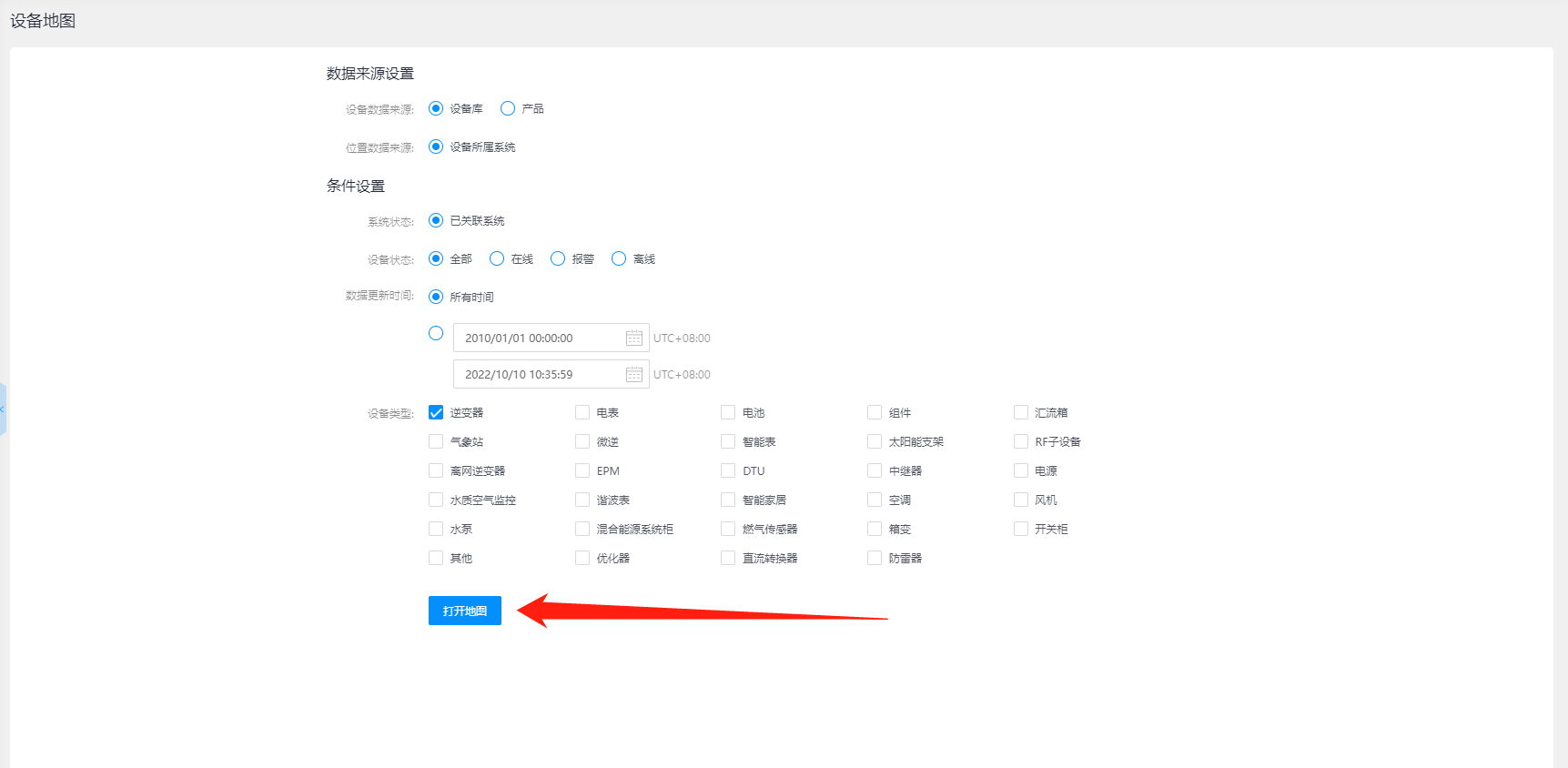Enable the DTU checkbox
Viewport: 1568px width, 768px height.
[x=728, y=471]
